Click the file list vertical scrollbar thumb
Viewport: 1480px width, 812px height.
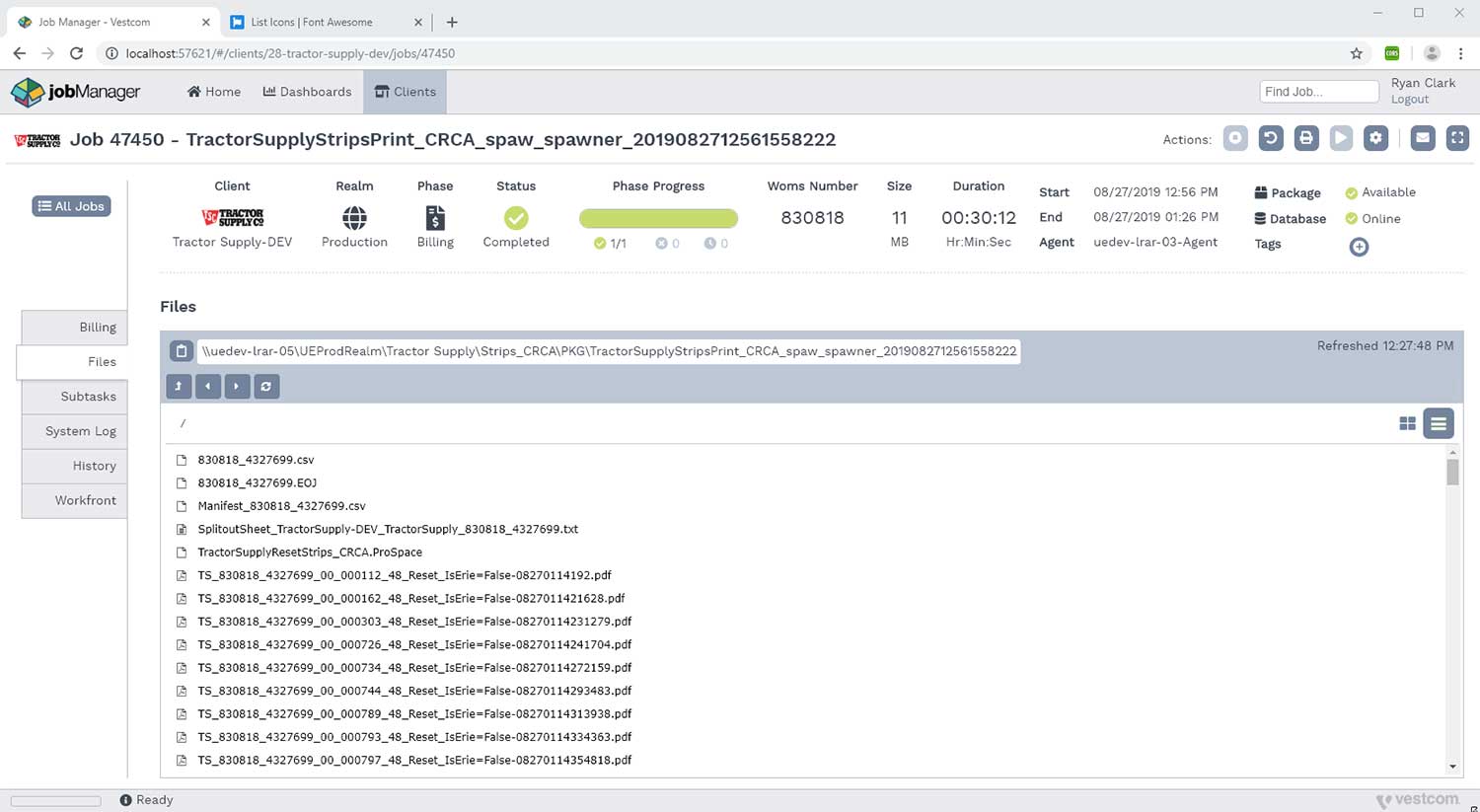1452,473
